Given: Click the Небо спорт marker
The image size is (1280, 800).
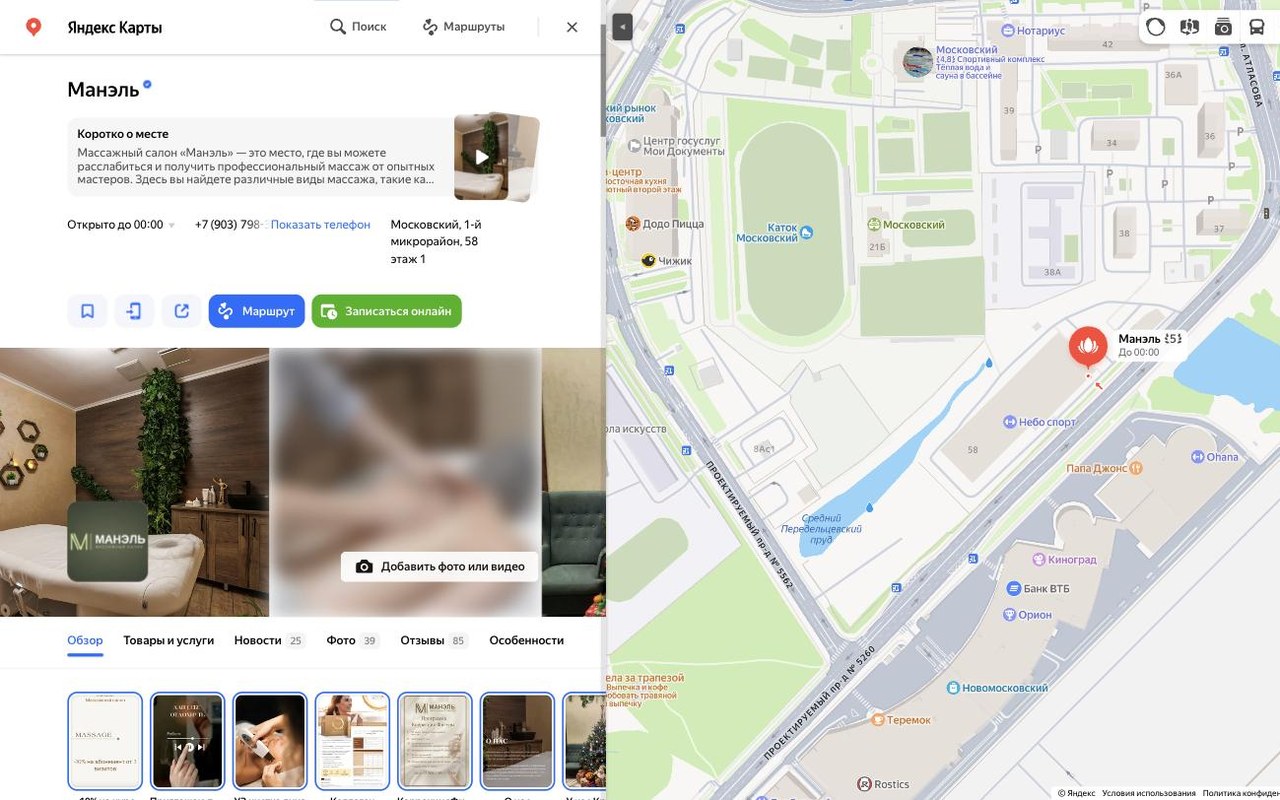Looking at the screenshot, I should click(x=1040, y=422).
